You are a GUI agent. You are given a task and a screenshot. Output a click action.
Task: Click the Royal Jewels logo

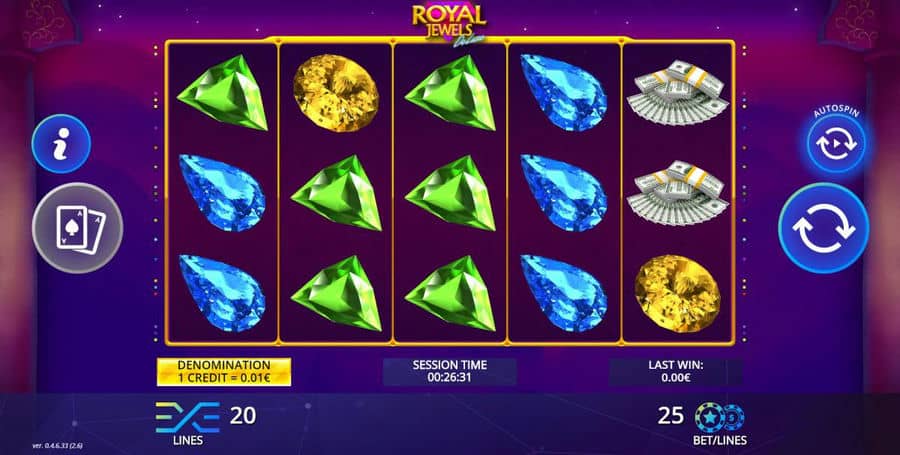(449, 24)
